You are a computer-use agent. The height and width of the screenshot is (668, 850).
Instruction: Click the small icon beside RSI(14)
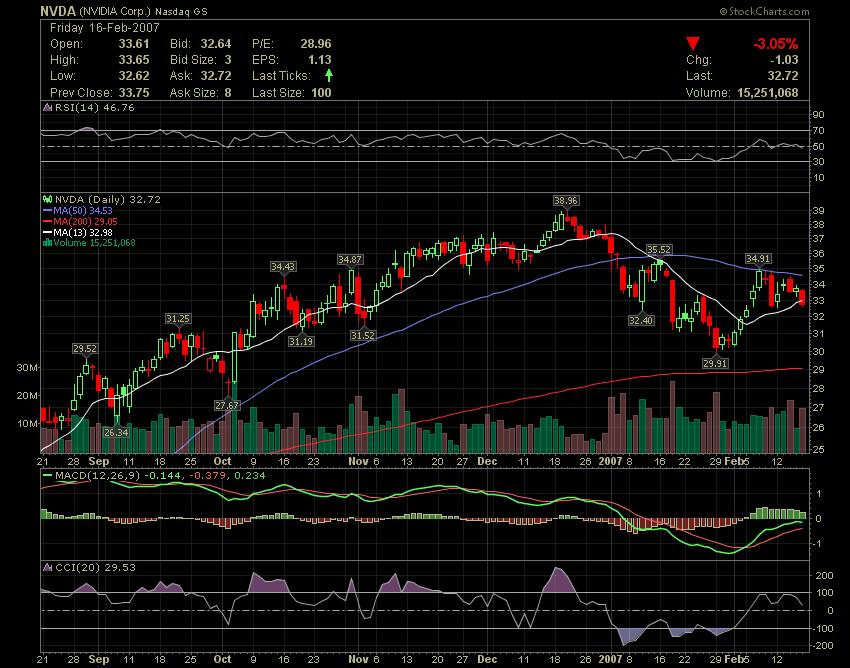pos(47,107)
